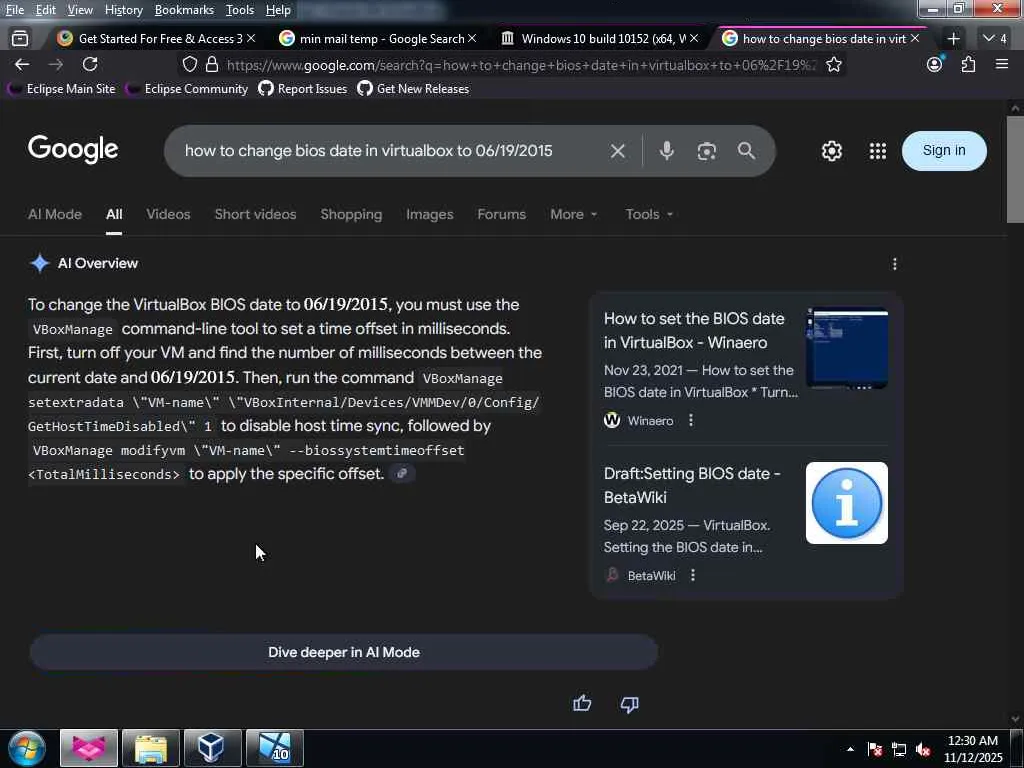The image size is (1024, 768).
Task: Click the Sign in button
Action: pos(944,151)
